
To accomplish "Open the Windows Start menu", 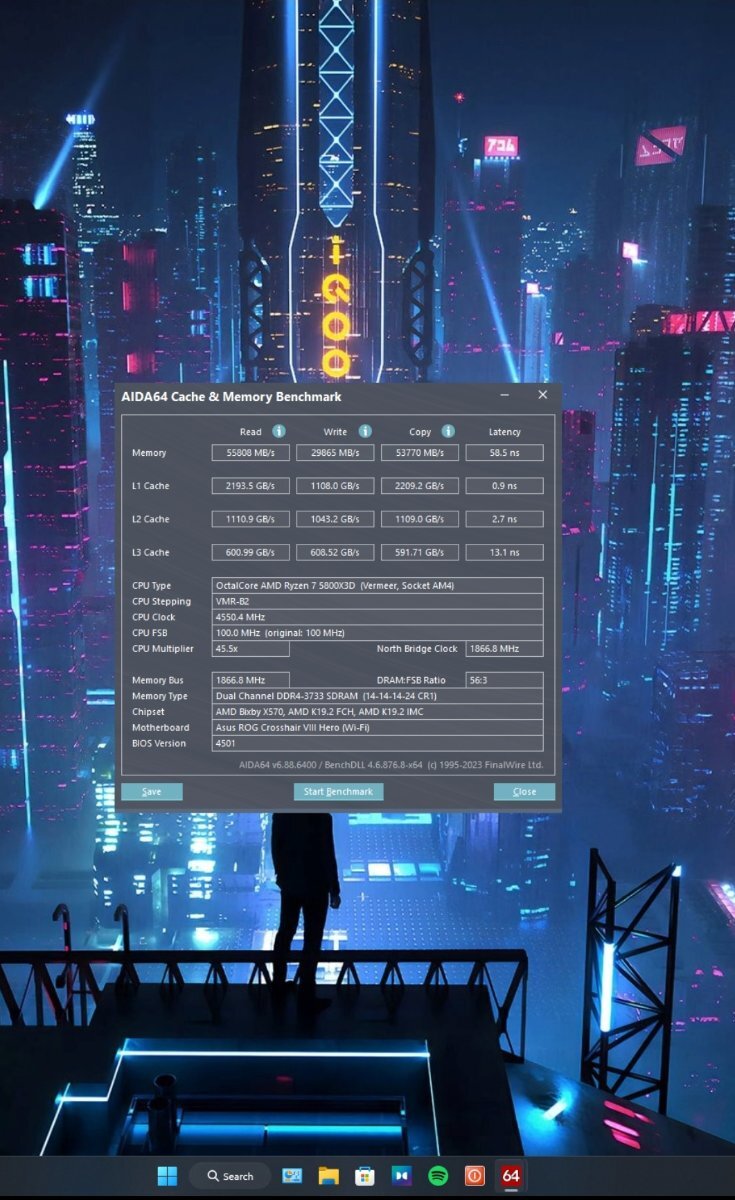I will coord(167,1176).
